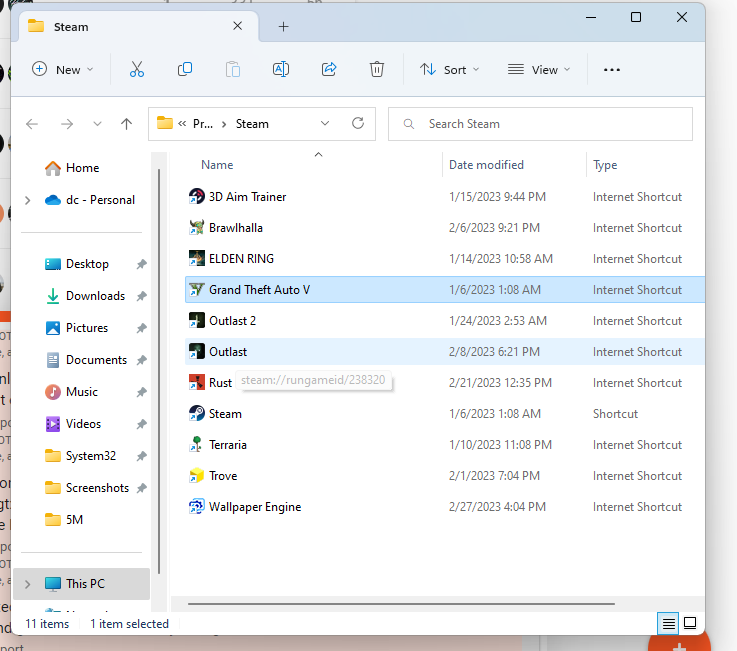The image size is (737, 651).
Task: Switch to large thumbnails view toggle
Action: (690, 623)
